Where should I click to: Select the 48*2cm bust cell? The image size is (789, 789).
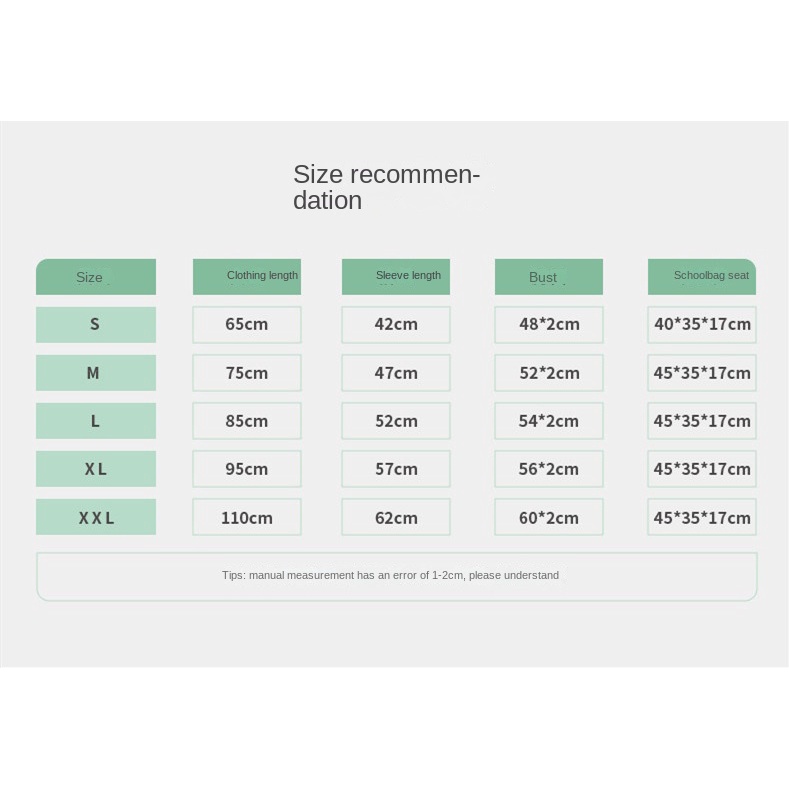549,324
